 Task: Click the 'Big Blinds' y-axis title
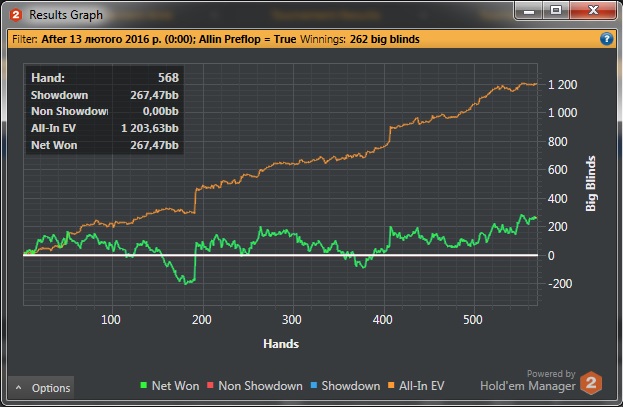pyautogui.click(x=591, y=184)
